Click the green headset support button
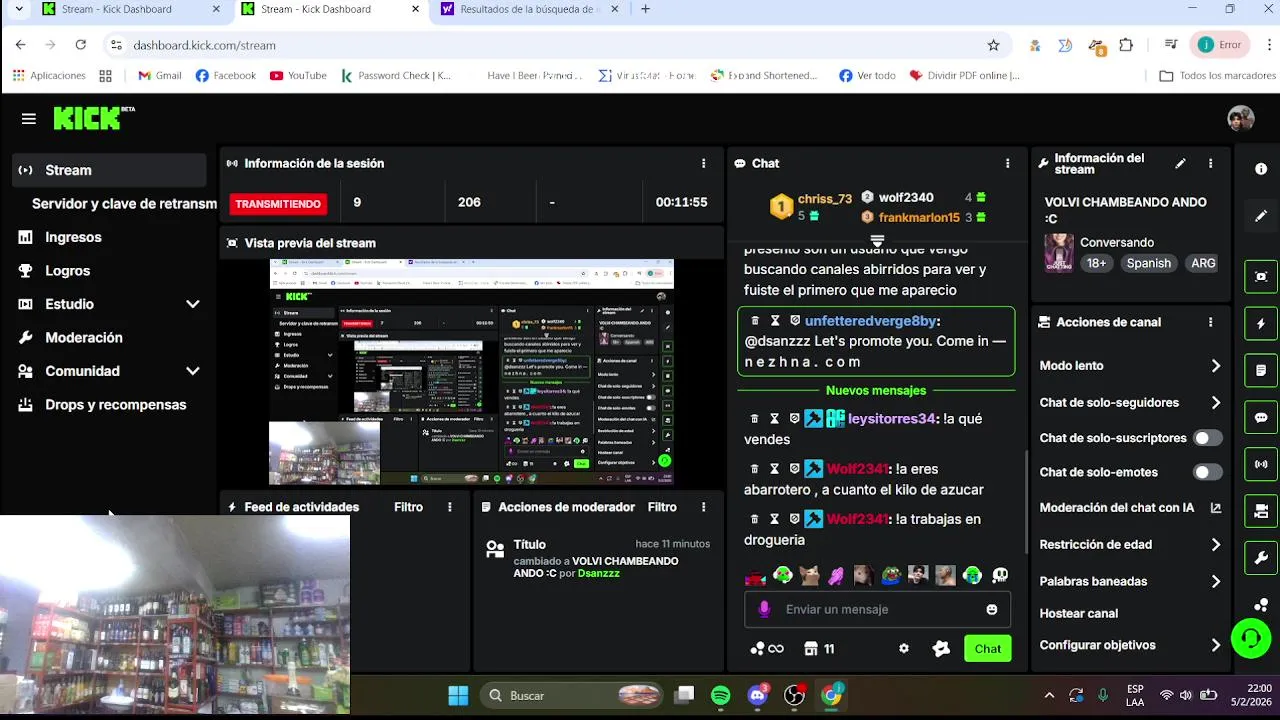 1251,637
